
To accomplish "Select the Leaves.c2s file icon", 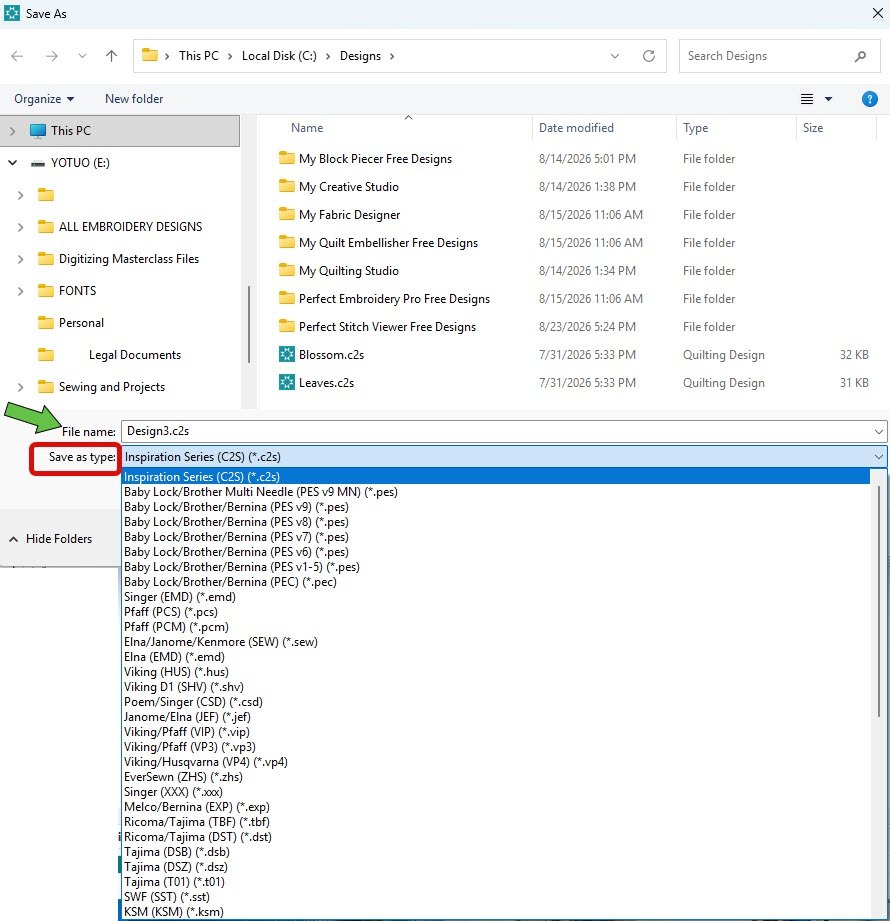I will tap(287, 382).
